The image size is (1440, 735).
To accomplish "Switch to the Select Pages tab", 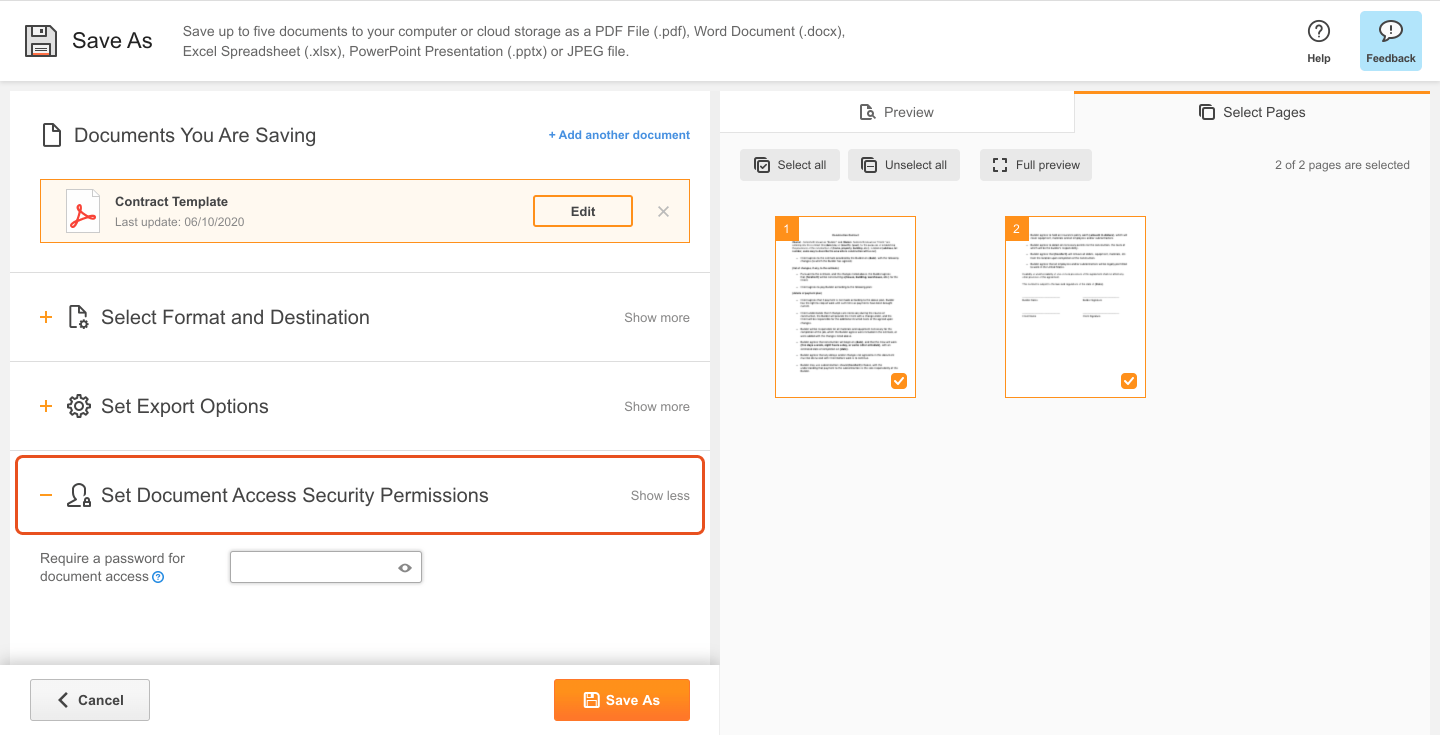I will tap(1252, 112).
